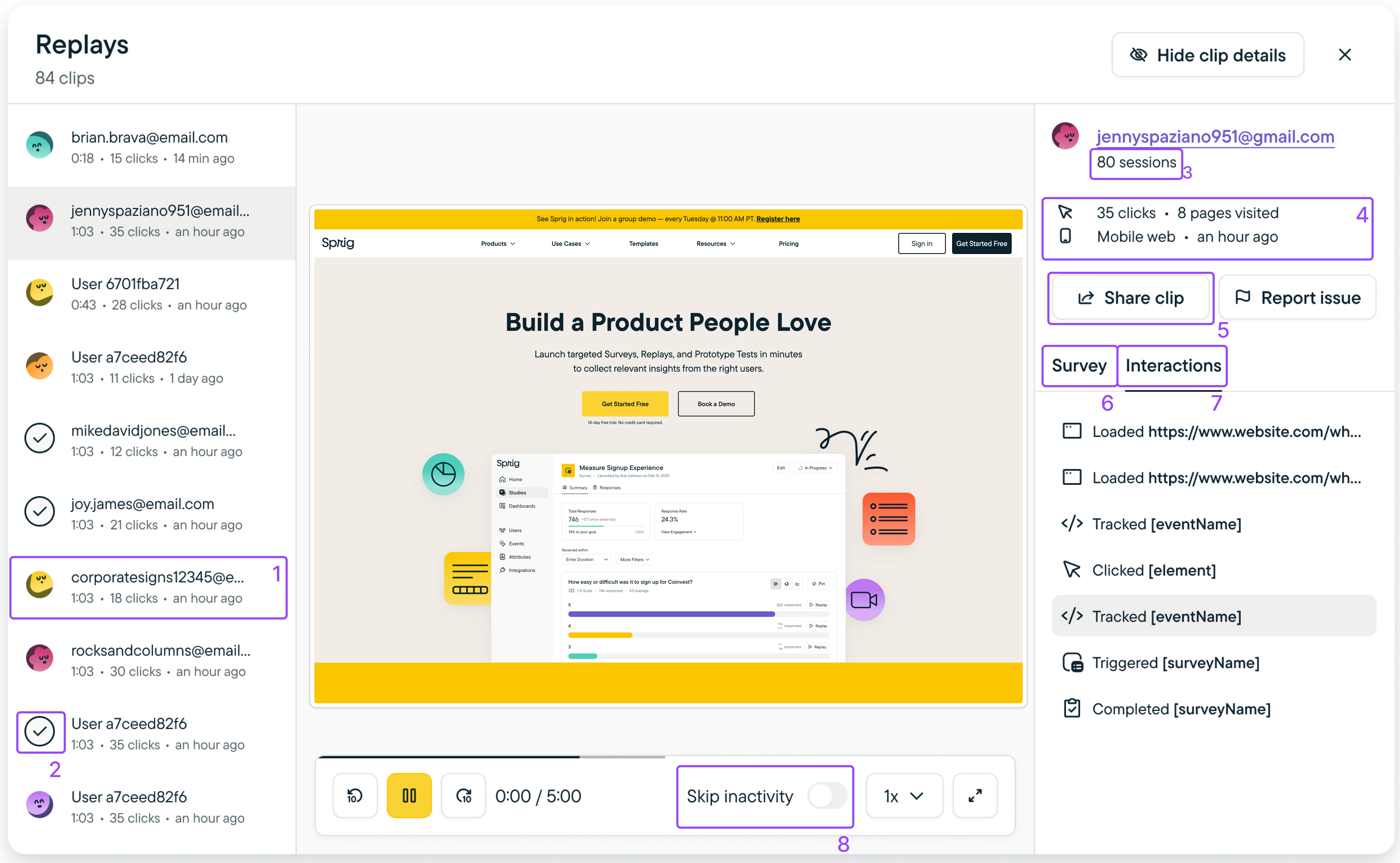The image size is (1400, 863).
Task: Click the code icon on the highlighted Tracked [eventName] row
Action: 1072,616
